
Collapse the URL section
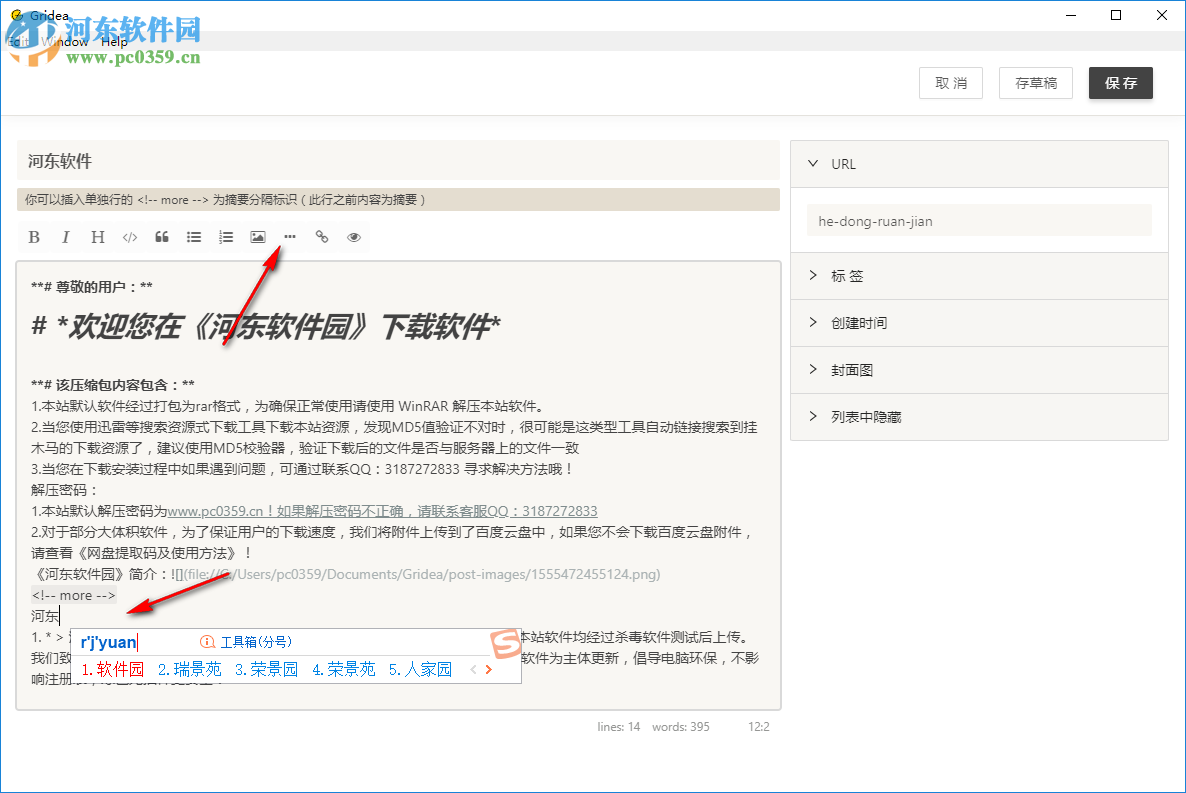point(979,164)
